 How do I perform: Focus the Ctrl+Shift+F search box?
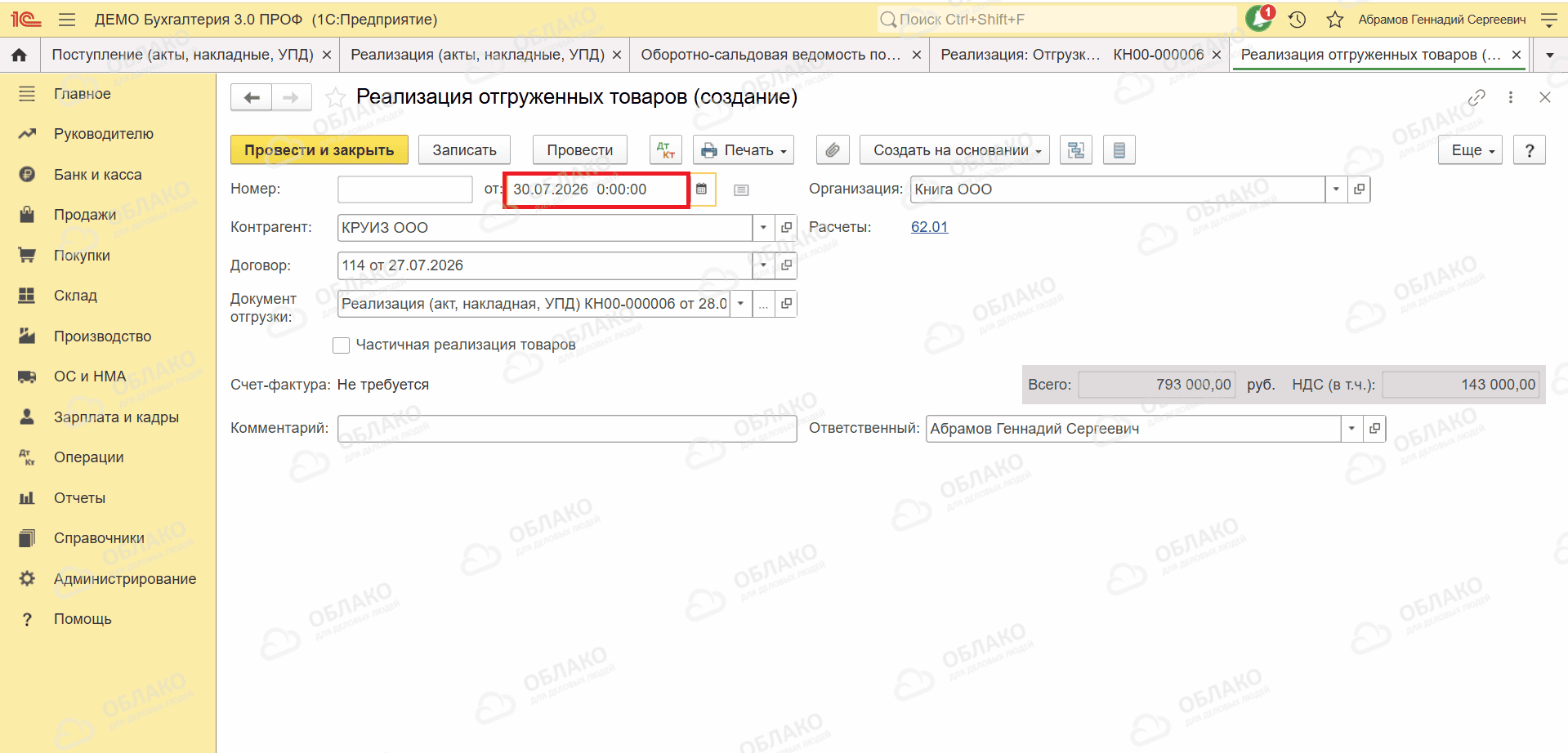1057,20
